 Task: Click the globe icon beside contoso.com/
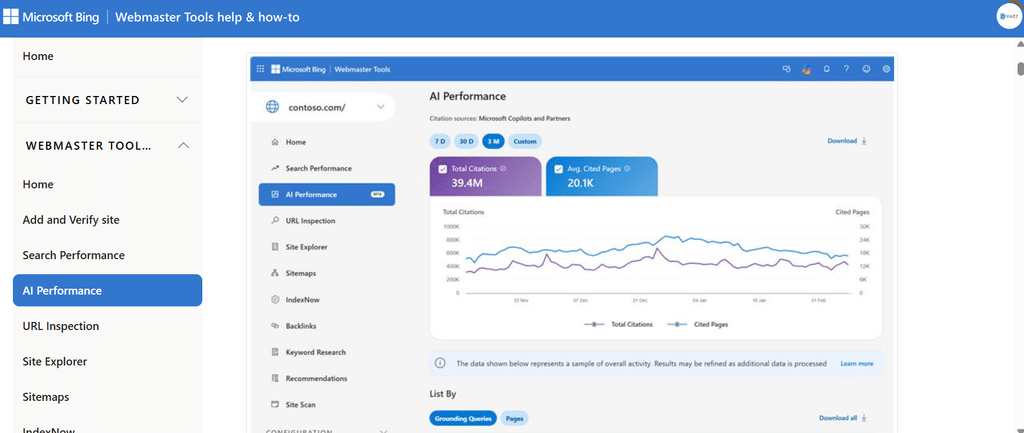click(x=272, y=107)
